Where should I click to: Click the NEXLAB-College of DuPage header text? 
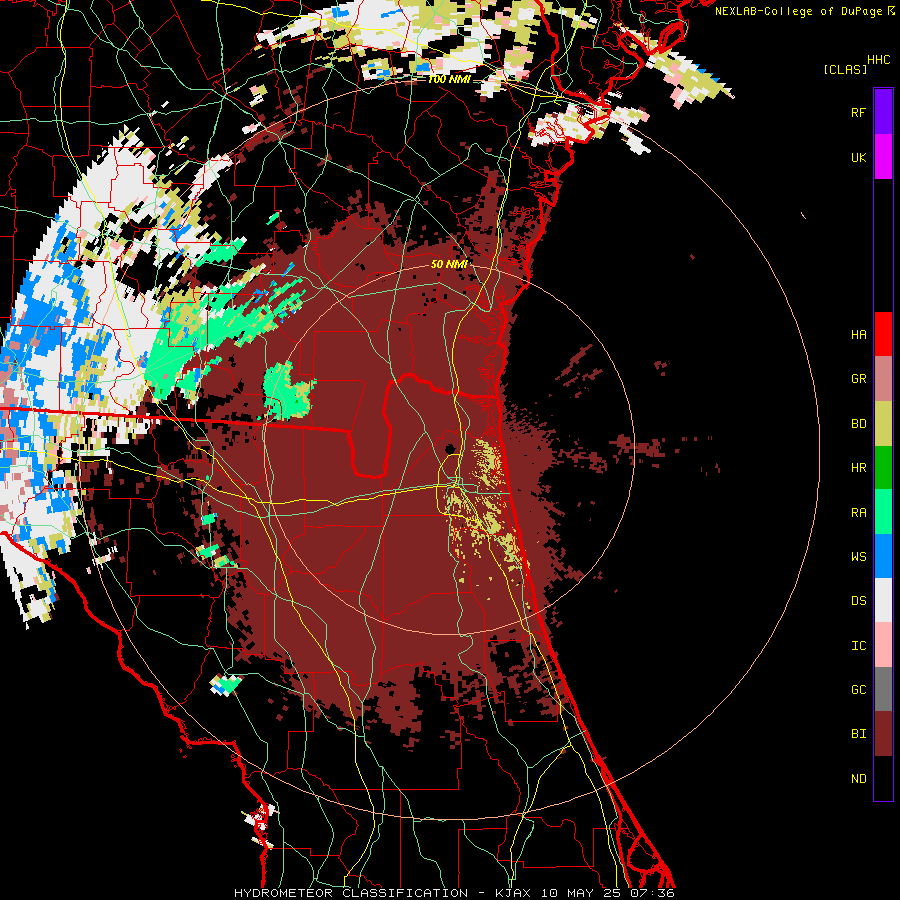pos(798,11)
